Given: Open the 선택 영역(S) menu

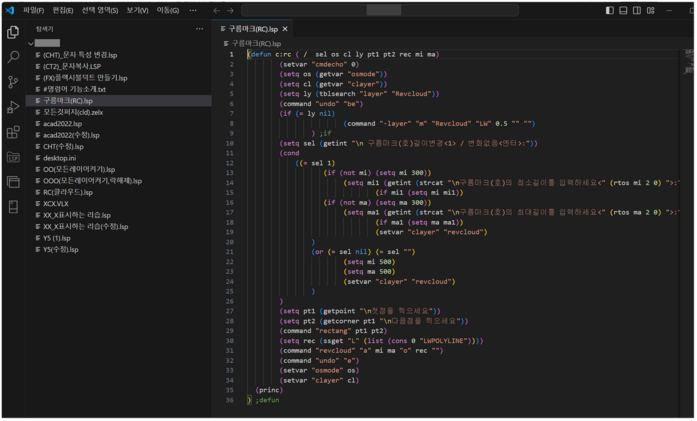Looking at the screenshot, I should pyautogui.click(x=100, y=10).
